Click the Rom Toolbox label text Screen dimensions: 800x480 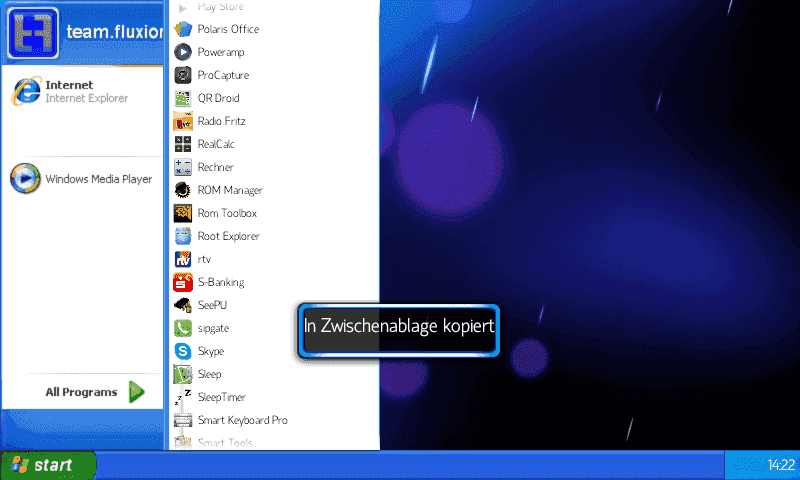click(227, 213)
